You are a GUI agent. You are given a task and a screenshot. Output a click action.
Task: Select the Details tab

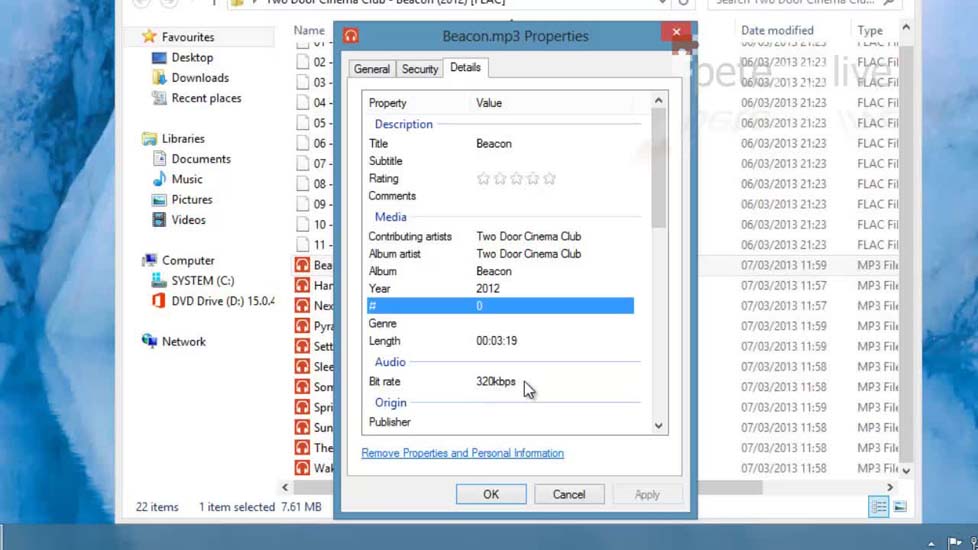coord(465,67)
